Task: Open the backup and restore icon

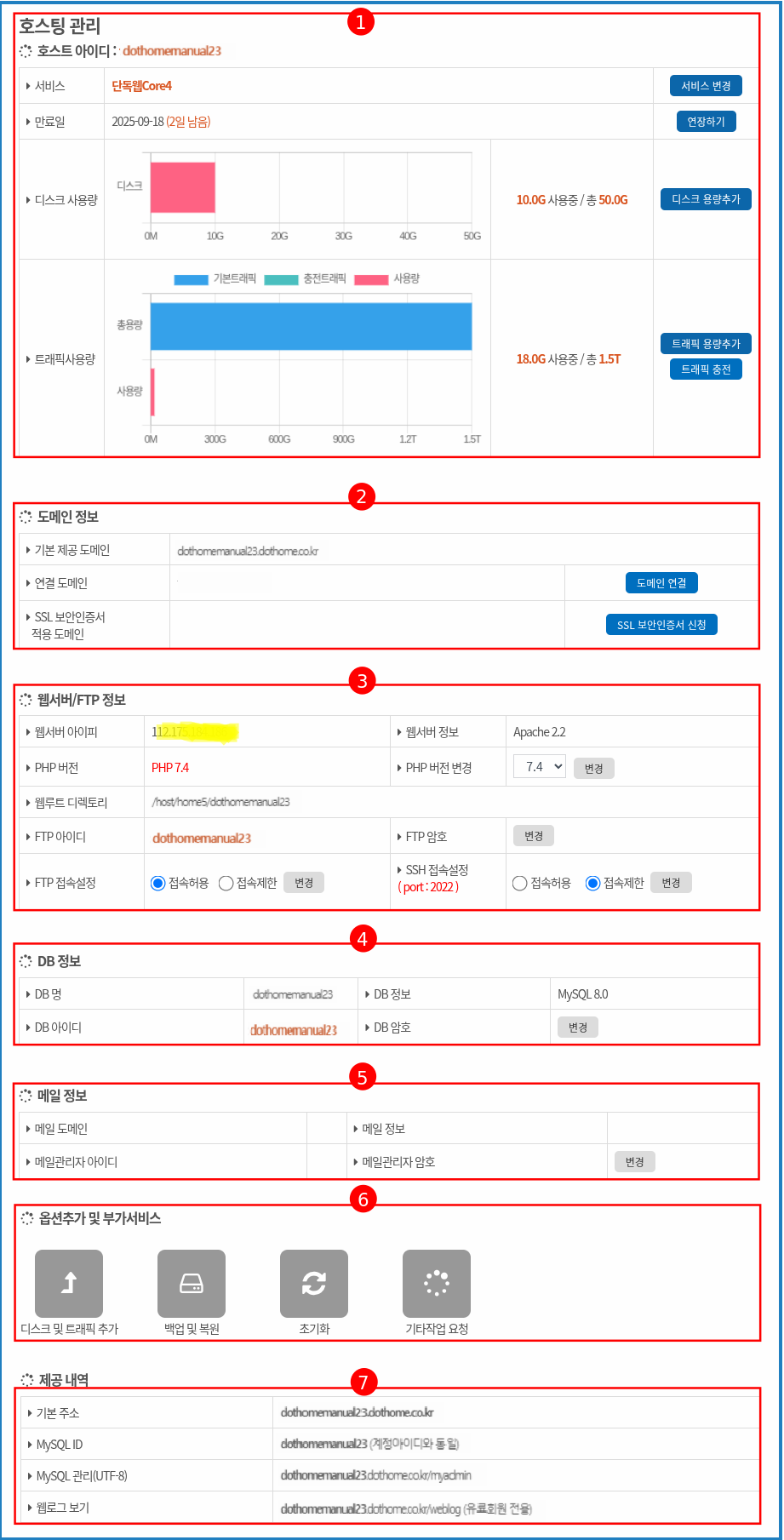Action: coord(192,1283)
